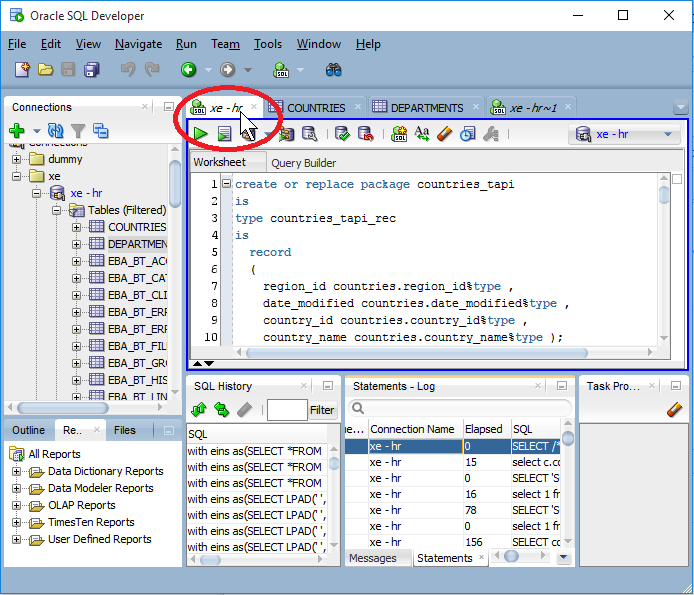Select the xe - hr connection node
The width and height of the screenshot is (694, 595).
click(x=86, y=193)
